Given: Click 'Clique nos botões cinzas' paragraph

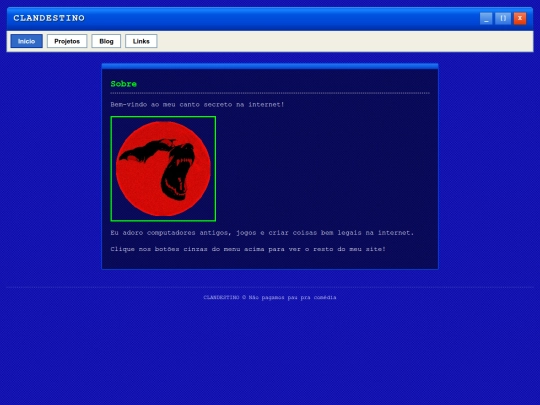Looking at the screenshot, I should point(248,249).
